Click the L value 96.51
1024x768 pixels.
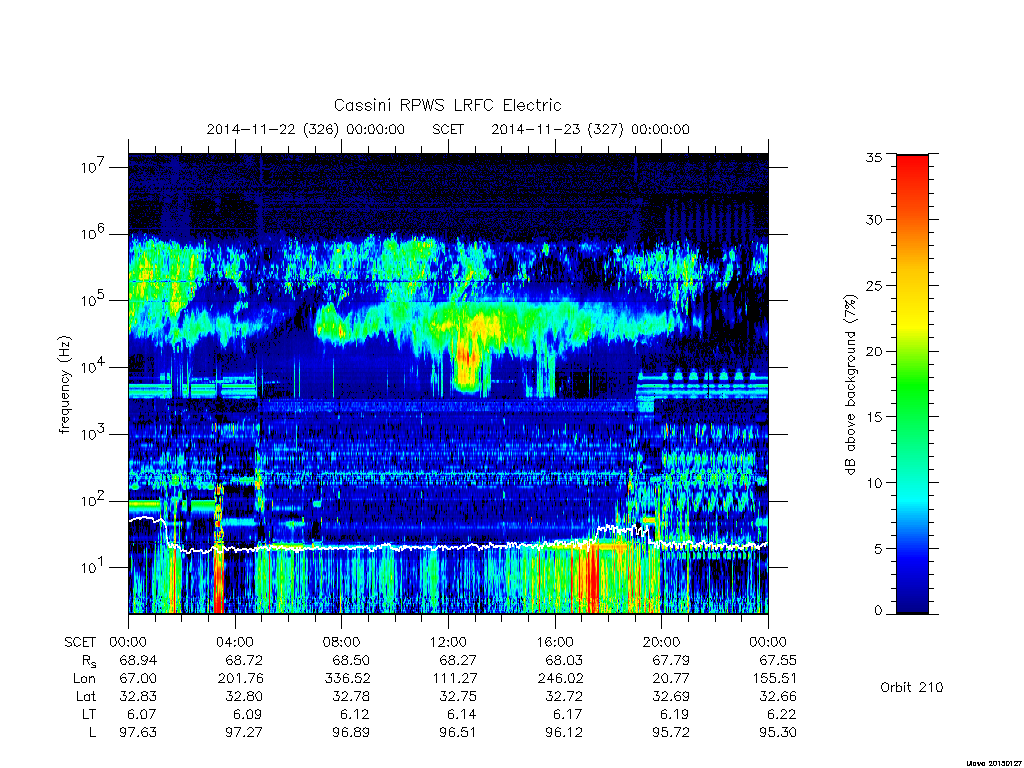(458, 733)
